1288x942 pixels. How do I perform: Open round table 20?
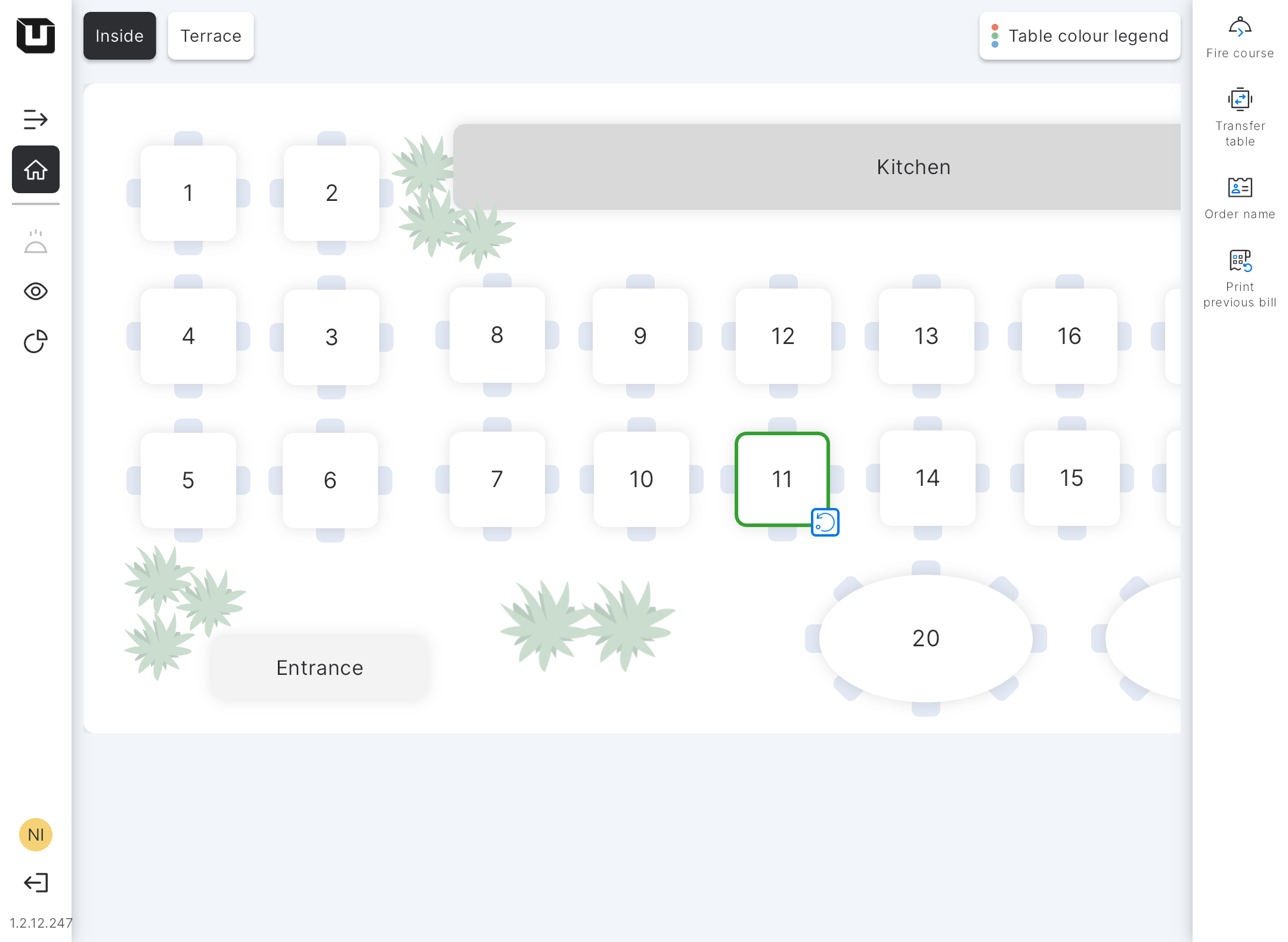click(925, 638)
